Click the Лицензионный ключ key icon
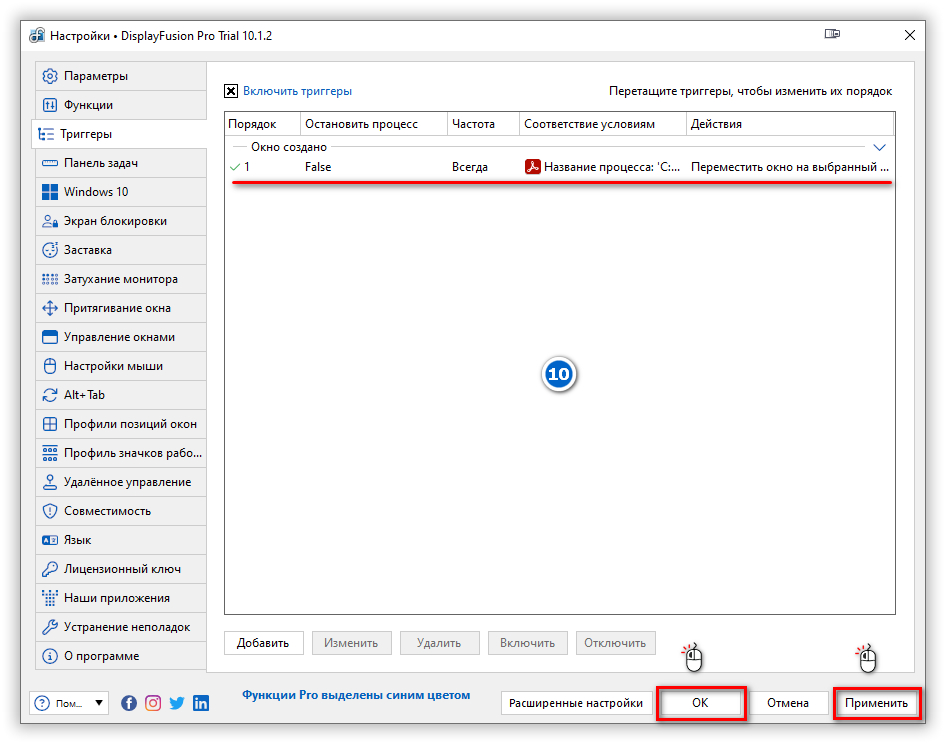 pos(49,569)
